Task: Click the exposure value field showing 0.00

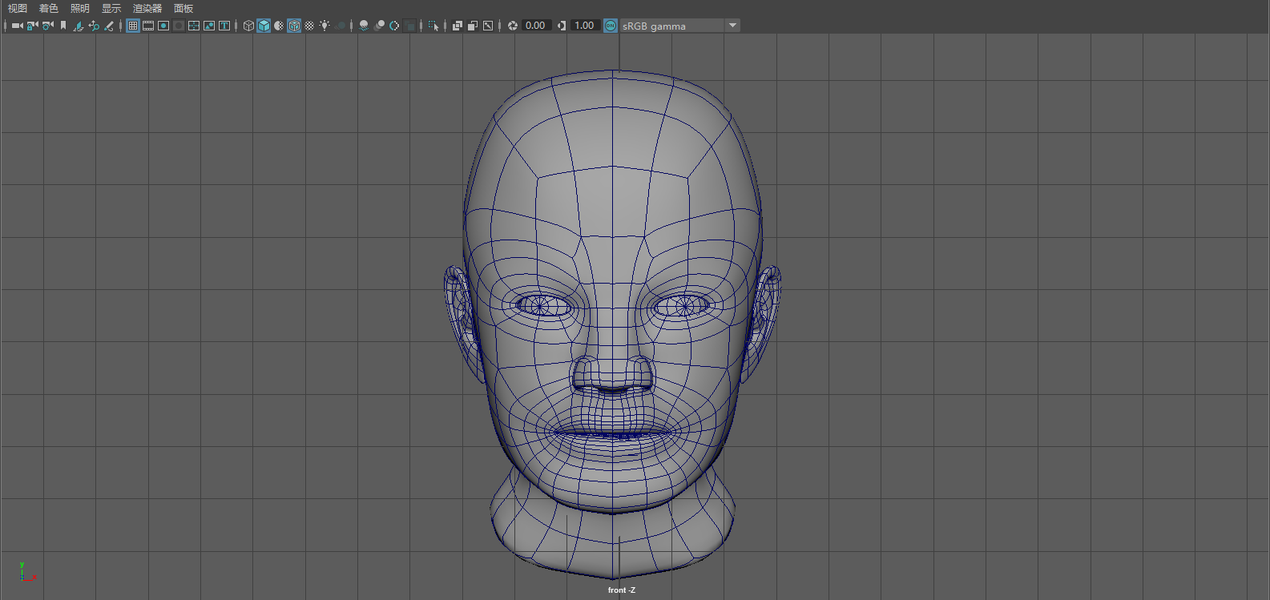Action: [536, 25]
